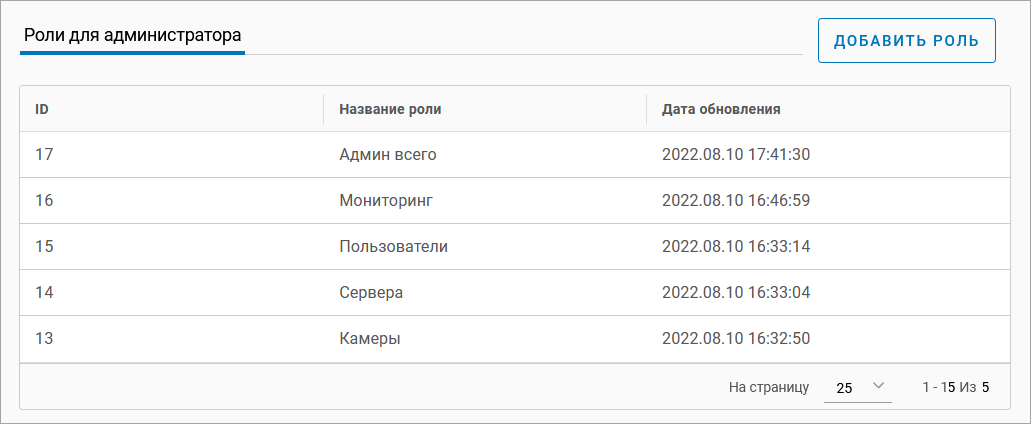Sort by ID column header
Image resolution: width=1031 pixels, height=424 pixels.
(42, 109)
